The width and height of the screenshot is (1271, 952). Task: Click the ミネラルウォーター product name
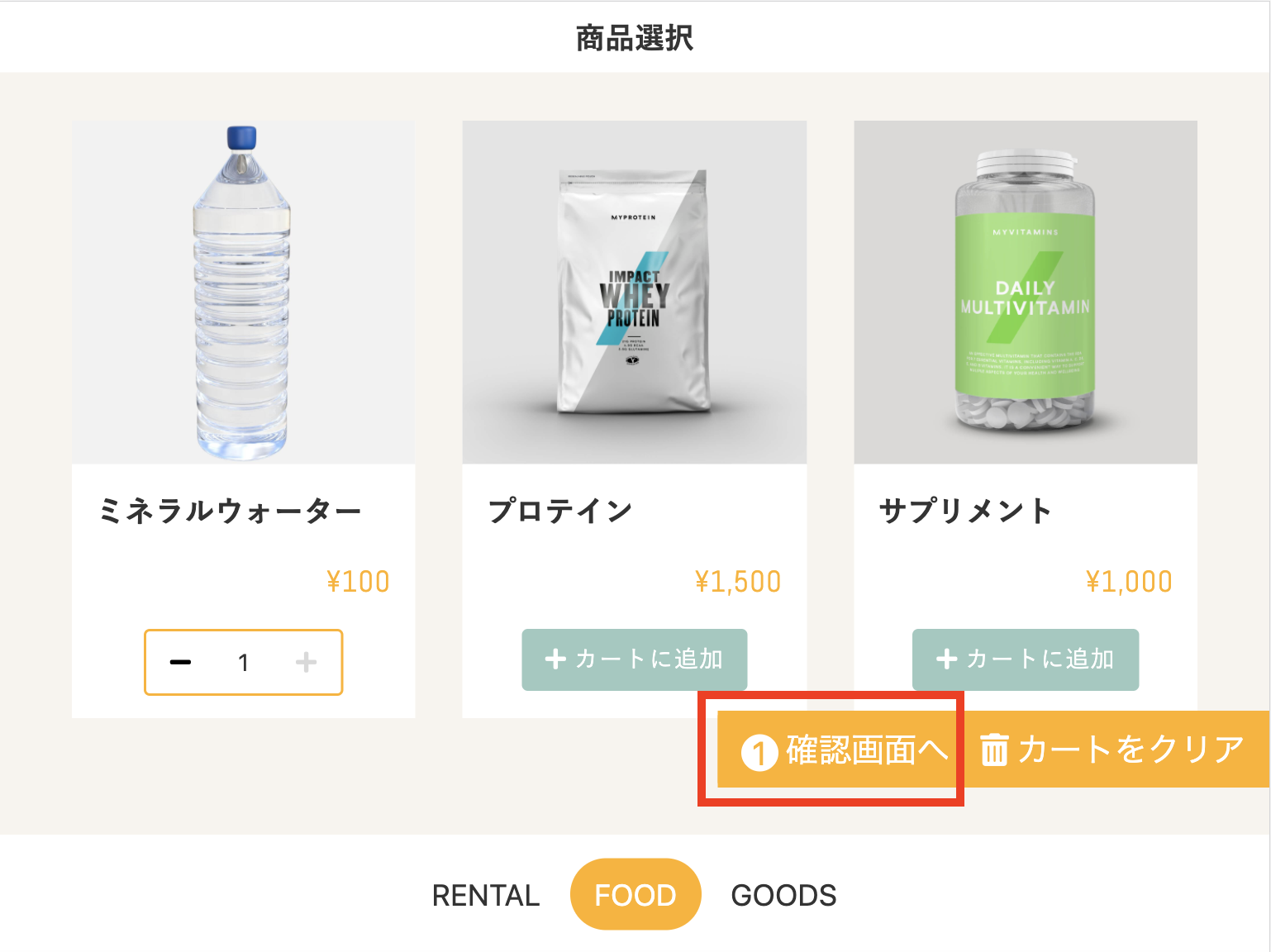tap(230, 512)
